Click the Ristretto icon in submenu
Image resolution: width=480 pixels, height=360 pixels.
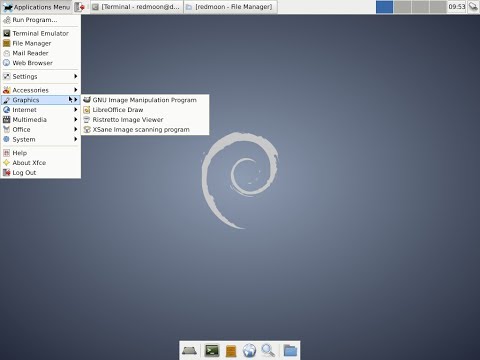87,120
